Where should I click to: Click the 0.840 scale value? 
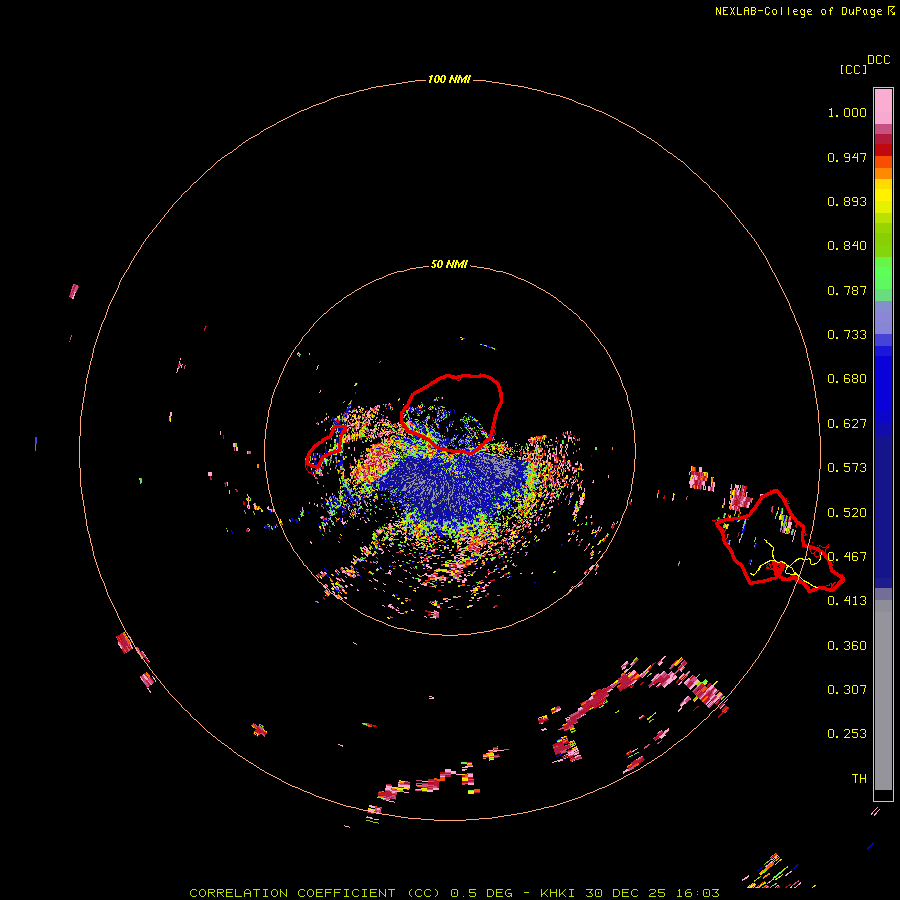coord(847,246)
